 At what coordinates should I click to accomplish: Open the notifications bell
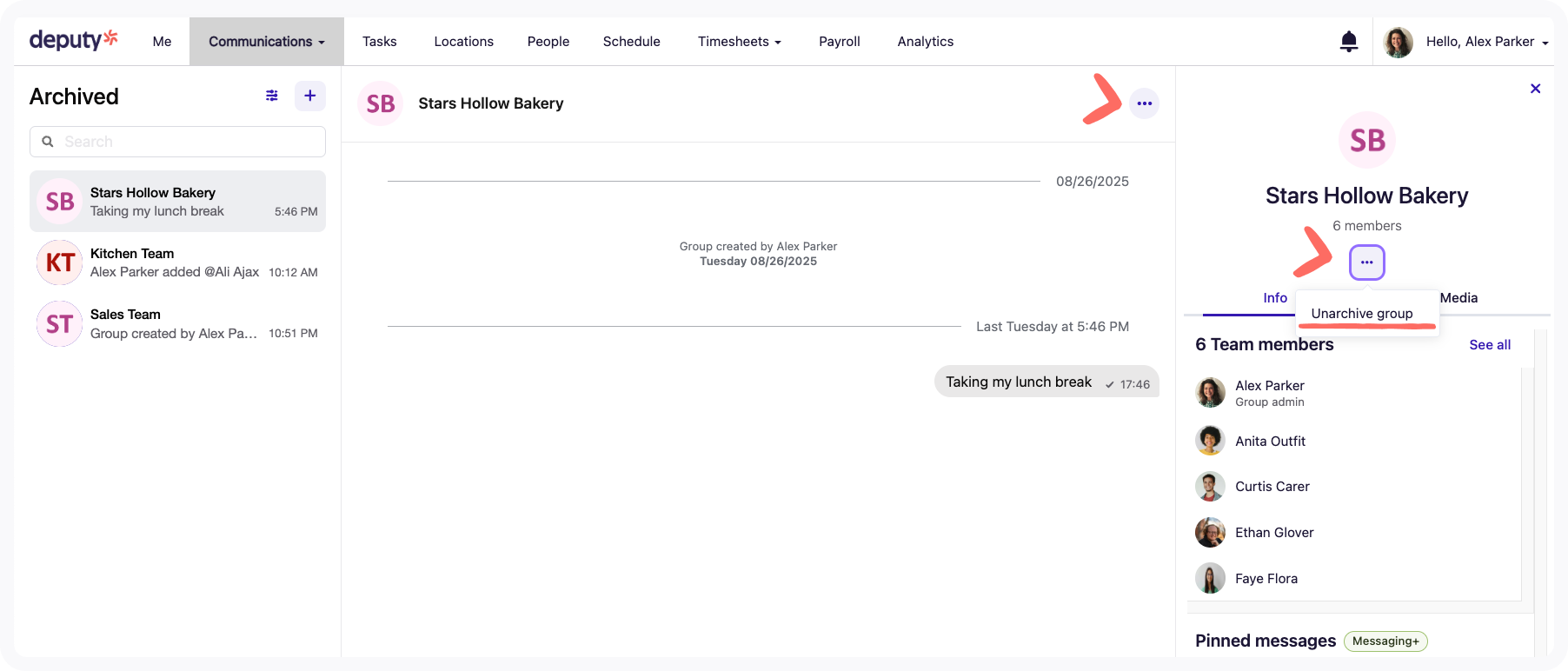(x=1348, y=41)
